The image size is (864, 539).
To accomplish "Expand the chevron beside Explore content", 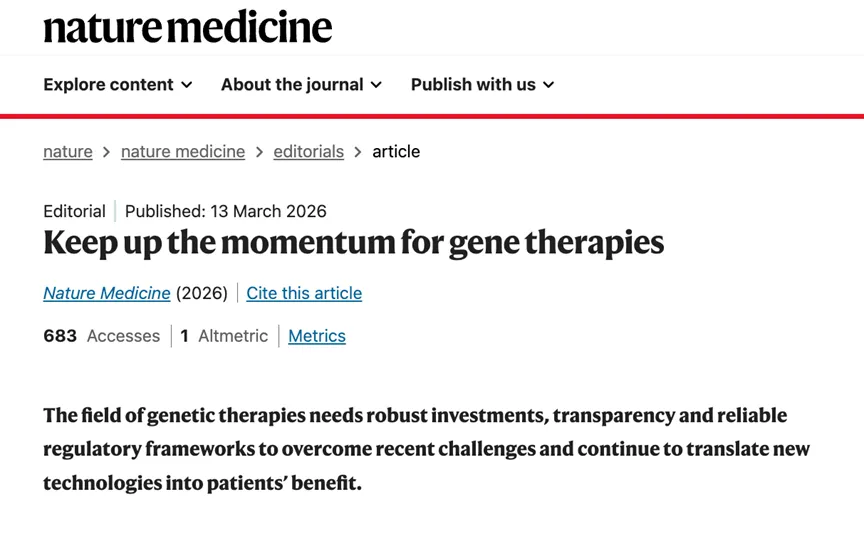I will tap(187, 86).
